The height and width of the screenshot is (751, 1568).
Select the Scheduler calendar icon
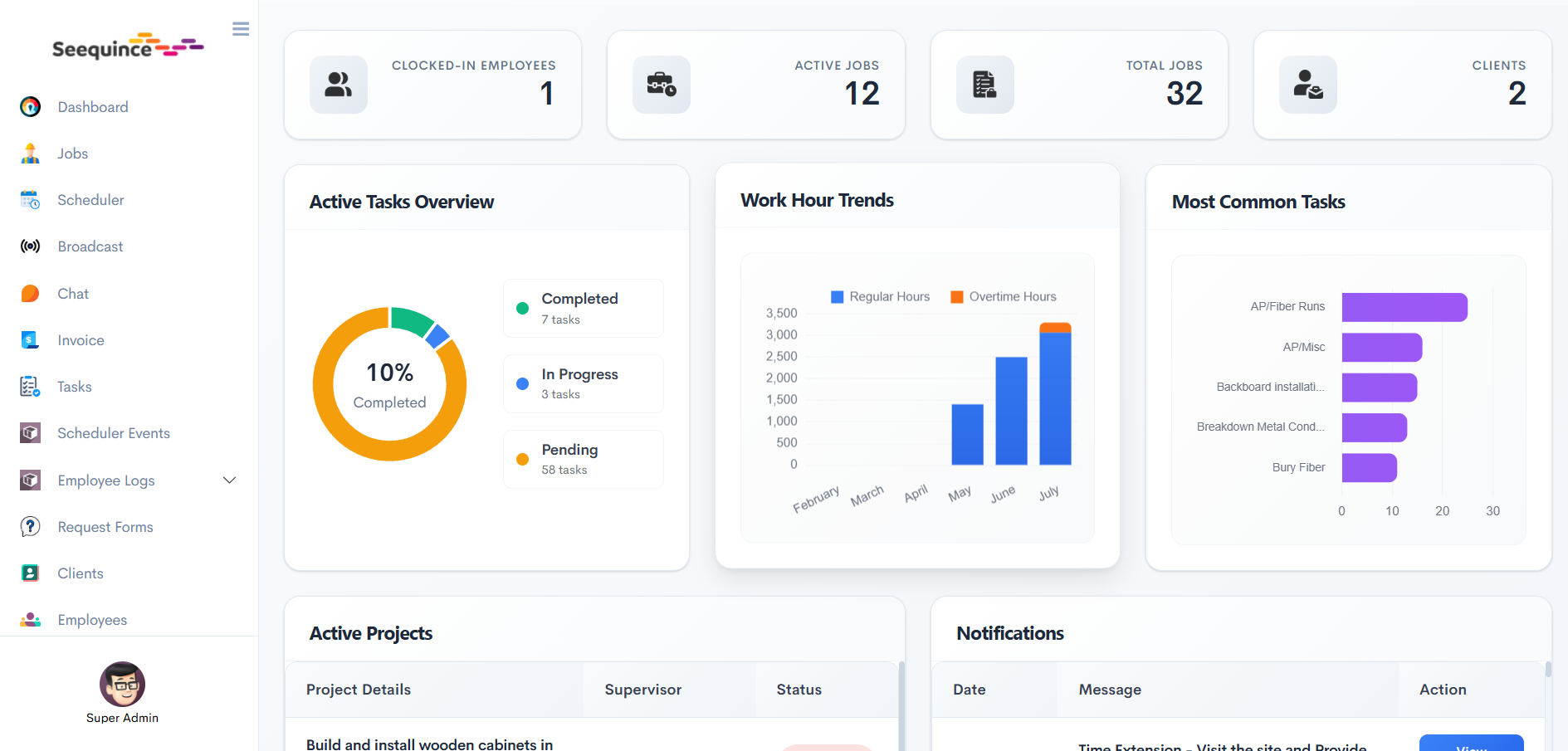(30, 199)
